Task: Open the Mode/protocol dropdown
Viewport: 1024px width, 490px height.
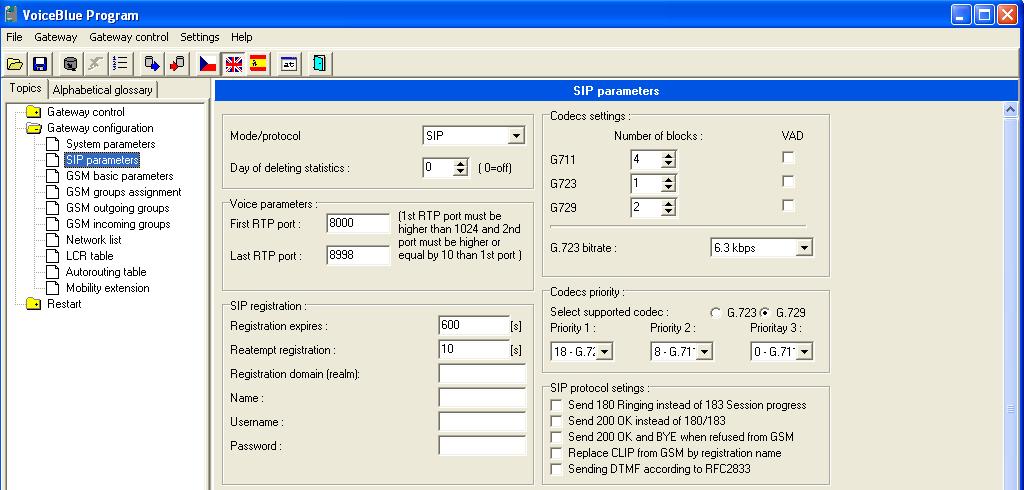Action: (x=516, y=136)
